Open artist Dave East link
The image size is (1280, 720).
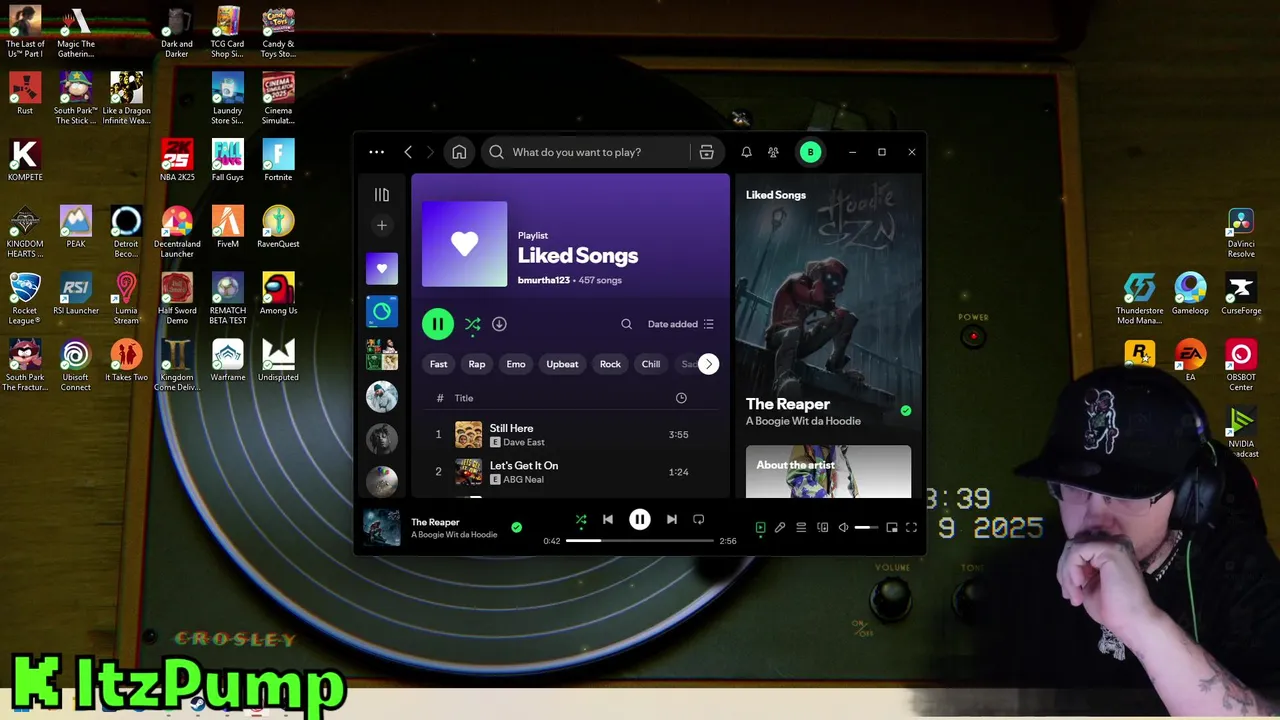[524, 442]
